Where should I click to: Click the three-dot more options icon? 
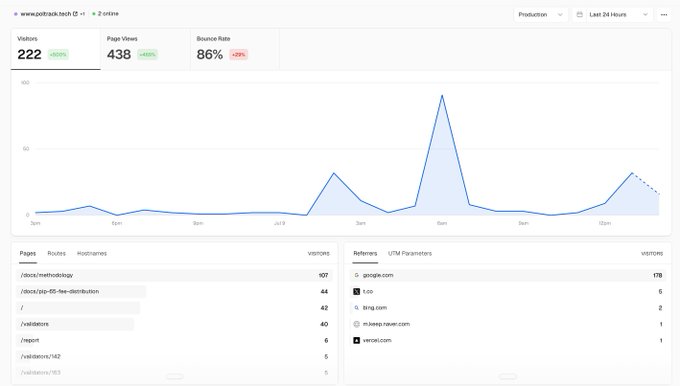coord(664,15)
